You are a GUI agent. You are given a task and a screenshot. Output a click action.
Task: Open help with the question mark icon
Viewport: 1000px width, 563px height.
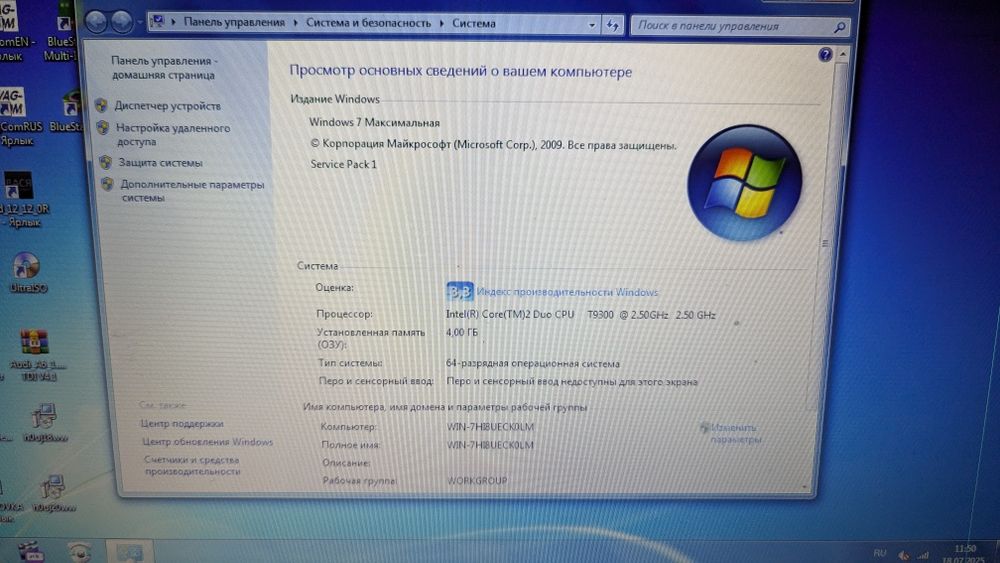click(x=825, y=54)
